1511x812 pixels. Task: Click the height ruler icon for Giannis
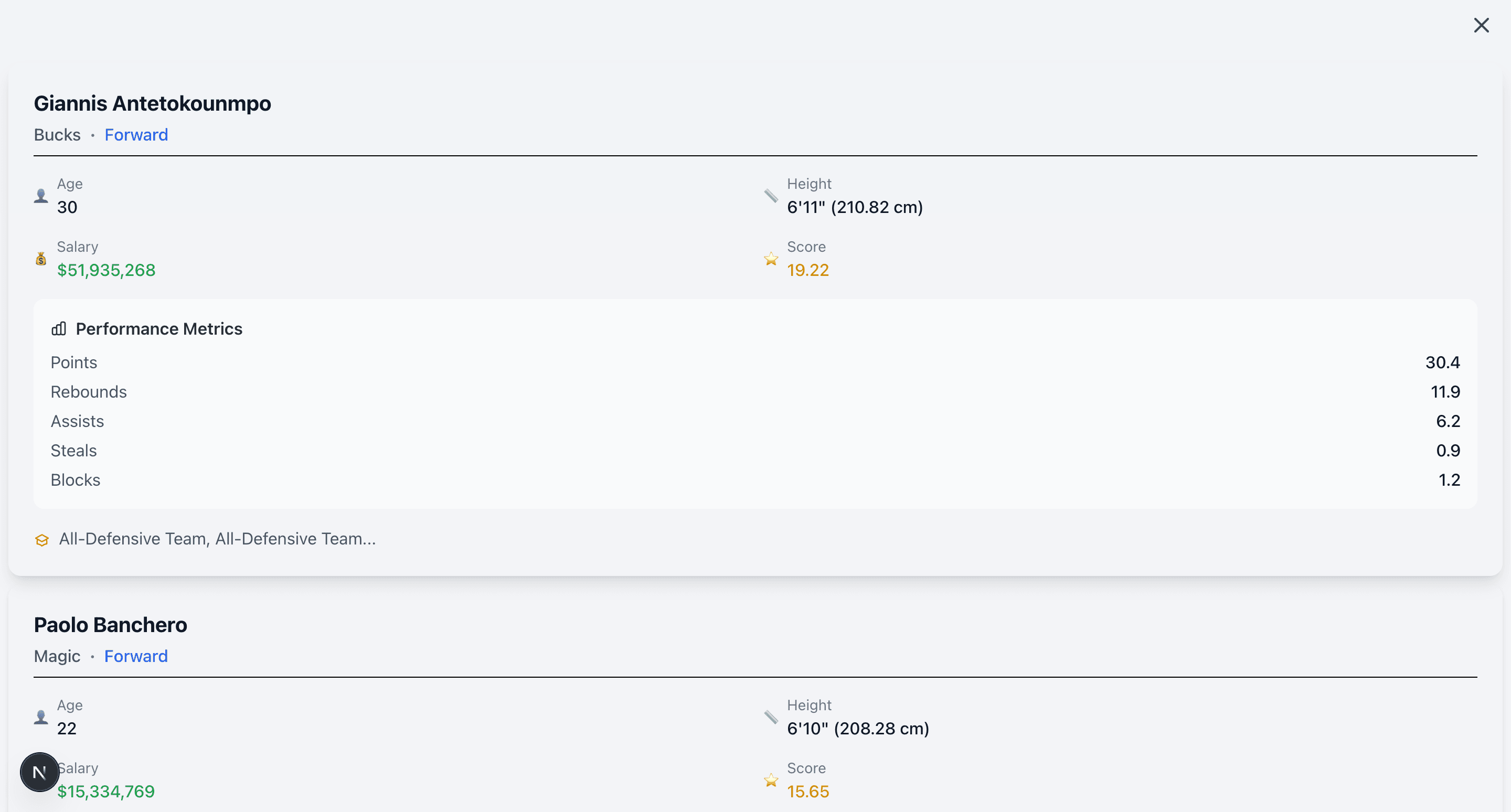pos(771,196)
